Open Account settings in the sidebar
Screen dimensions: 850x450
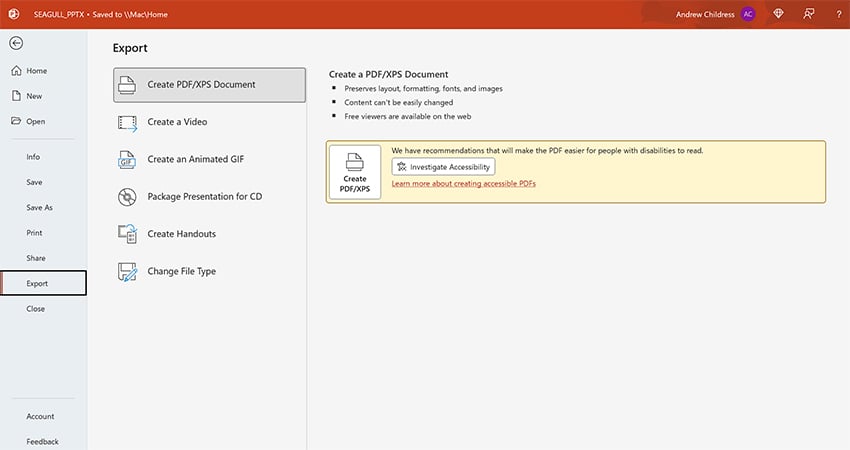(x=40, y=416)
